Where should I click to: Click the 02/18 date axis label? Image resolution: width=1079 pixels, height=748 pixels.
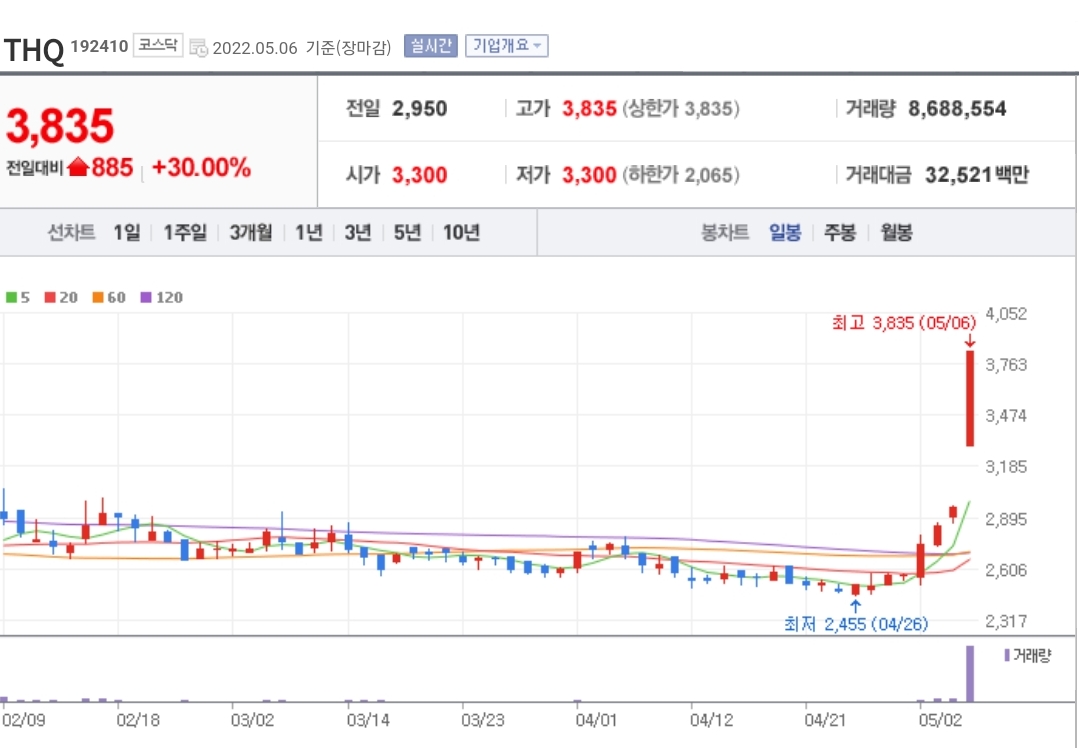(x=138, y=720)
